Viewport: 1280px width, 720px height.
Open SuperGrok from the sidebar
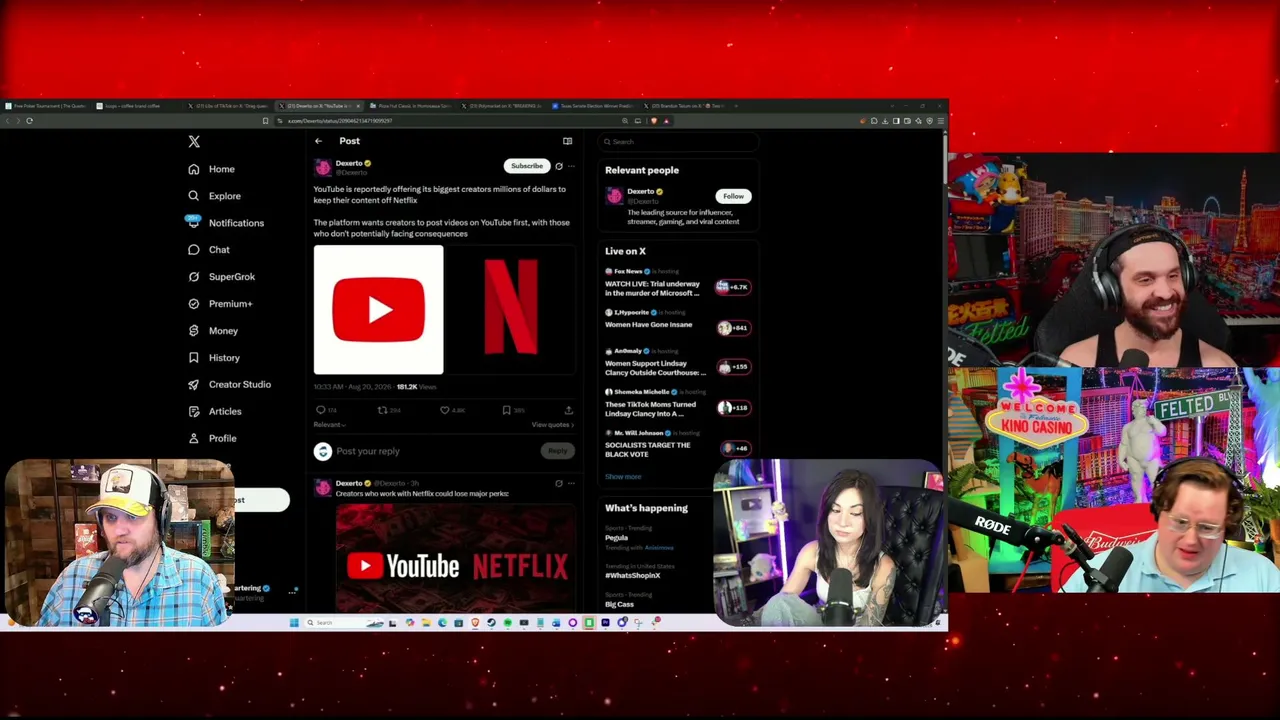click(222, 277)
